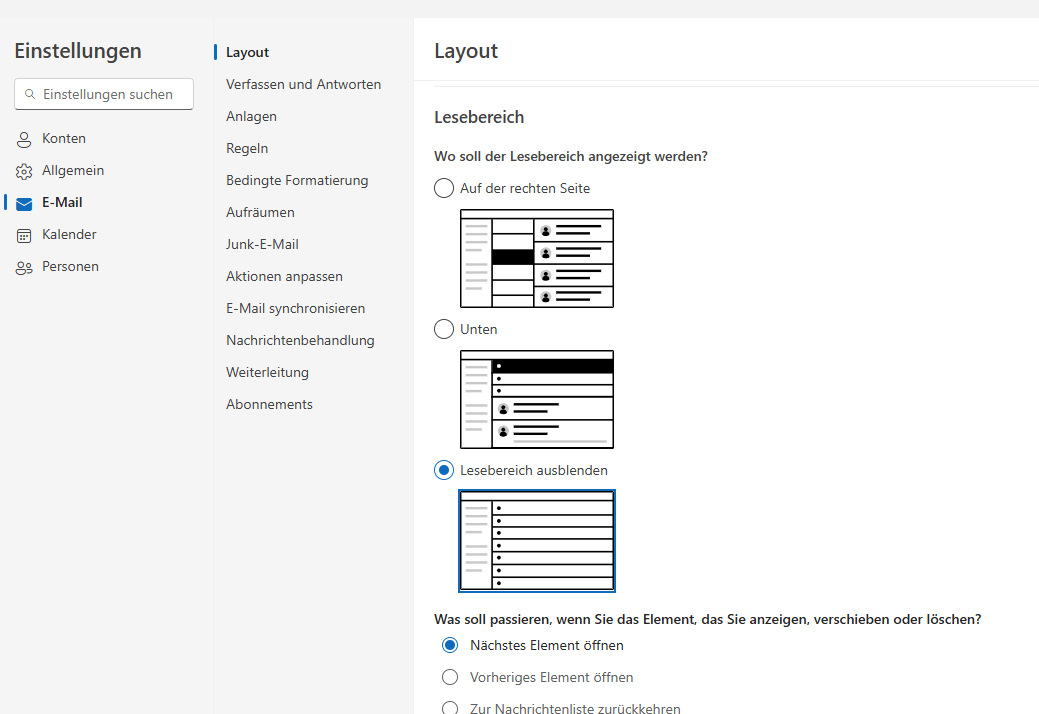Click the Lesebereich section heading
Screen dimensions: 1039x714
coord(479,117)
